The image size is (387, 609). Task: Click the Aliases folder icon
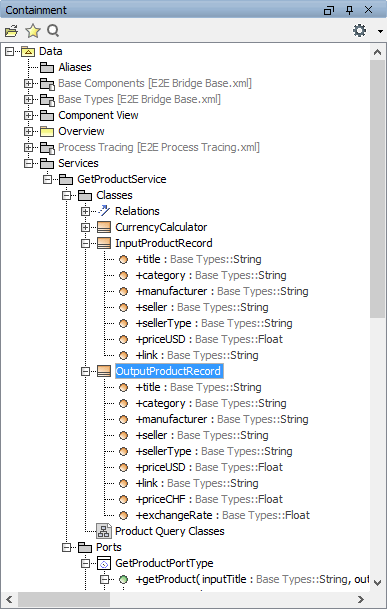[x=47, y=67]
